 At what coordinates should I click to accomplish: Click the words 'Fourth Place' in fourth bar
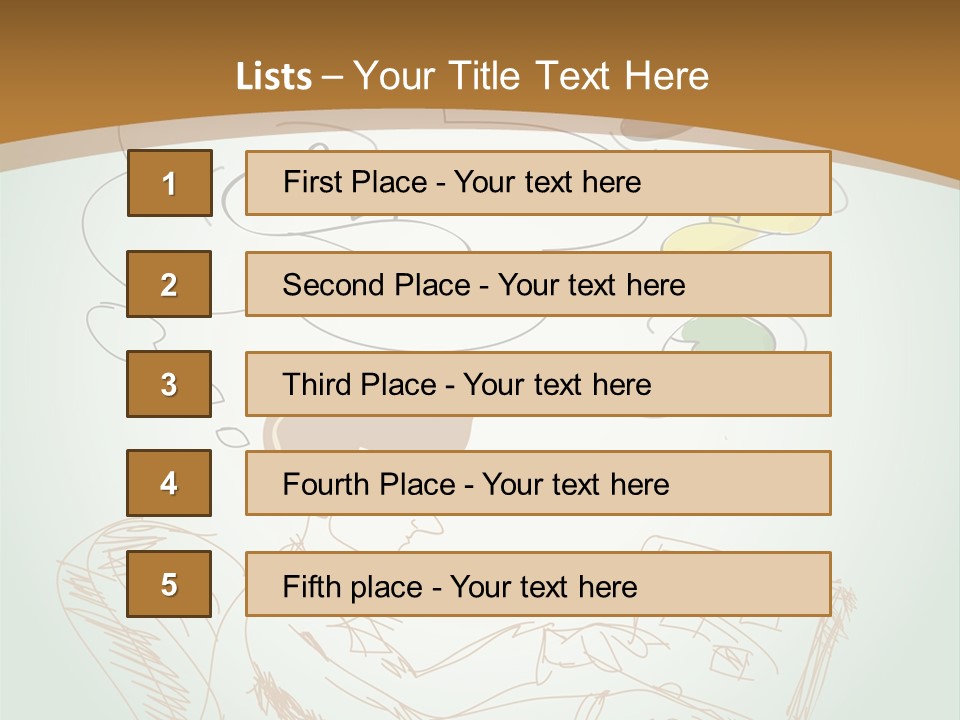point(369,484)
